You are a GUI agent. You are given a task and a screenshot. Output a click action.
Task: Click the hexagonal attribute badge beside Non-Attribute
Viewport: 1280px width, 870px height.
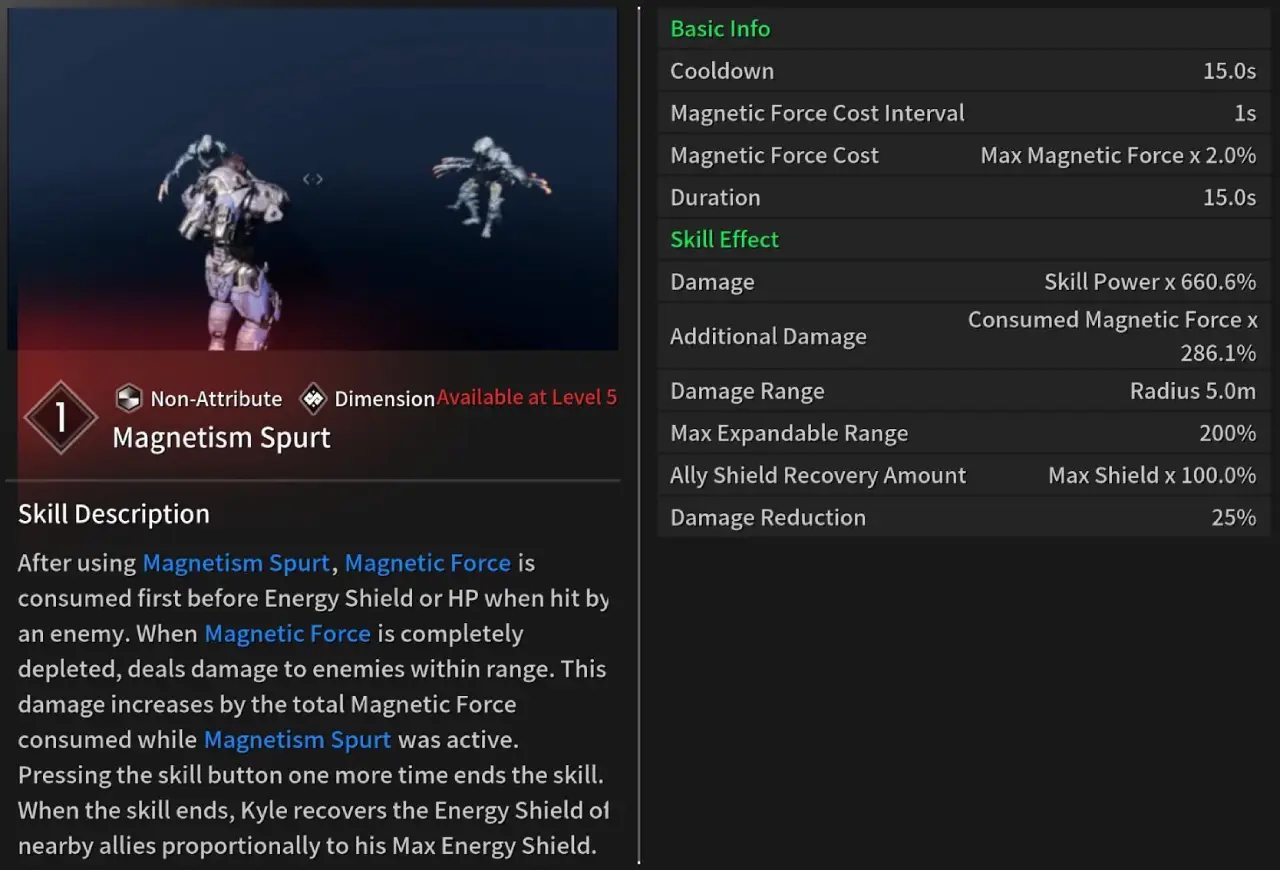(x=127, y=398)
